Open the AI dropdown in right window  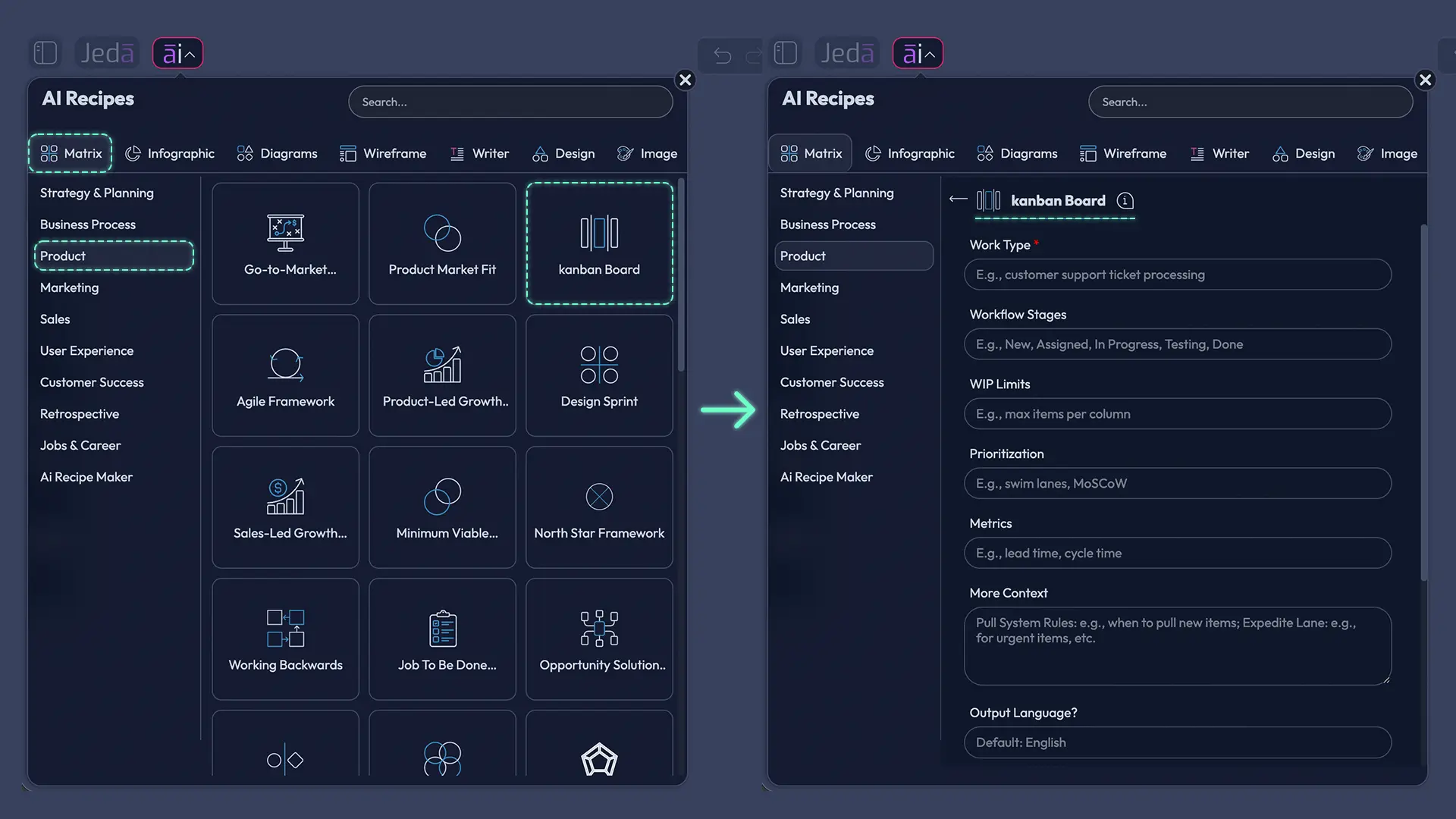coord(918,53)
